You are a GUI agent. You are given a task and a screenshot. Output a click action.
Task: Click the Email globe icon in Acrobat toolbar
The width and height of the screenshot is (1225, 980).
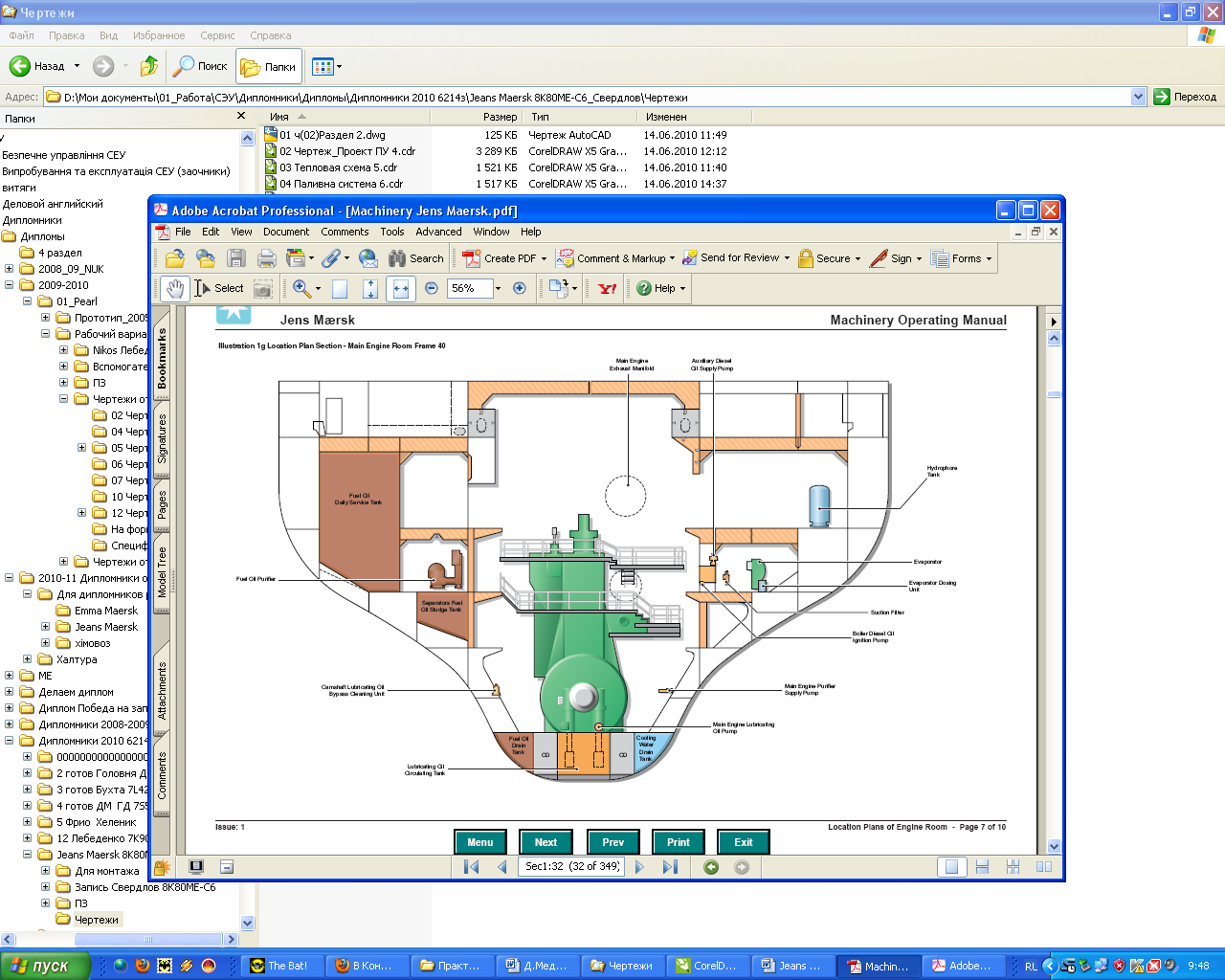(x=368, y=258)
